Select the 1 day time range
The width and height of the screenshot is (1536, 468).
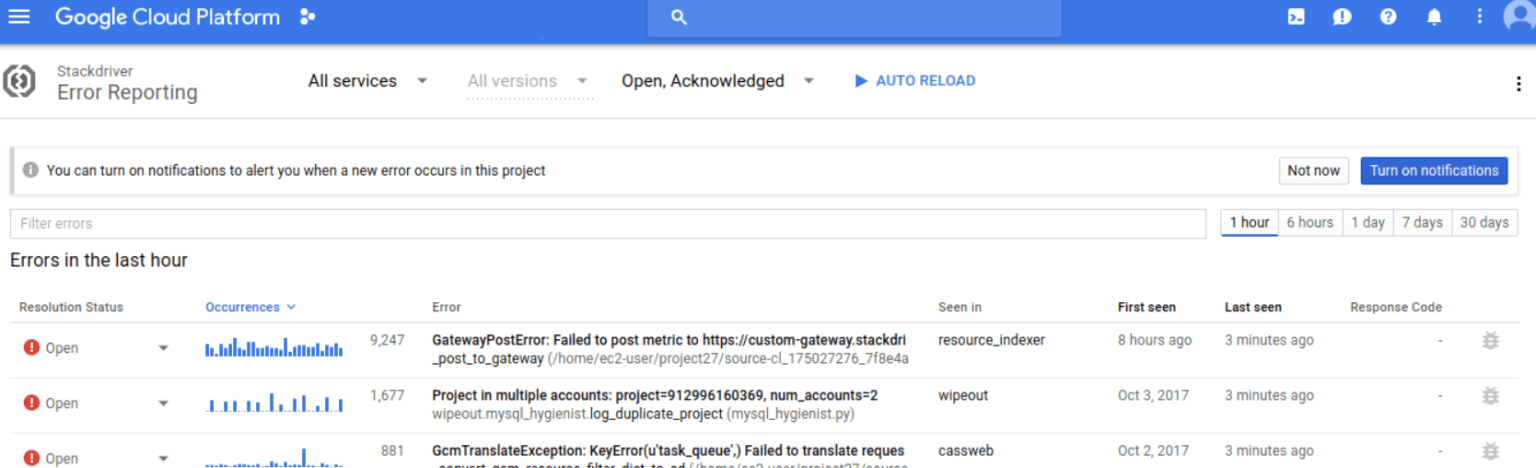[1368, 223]
